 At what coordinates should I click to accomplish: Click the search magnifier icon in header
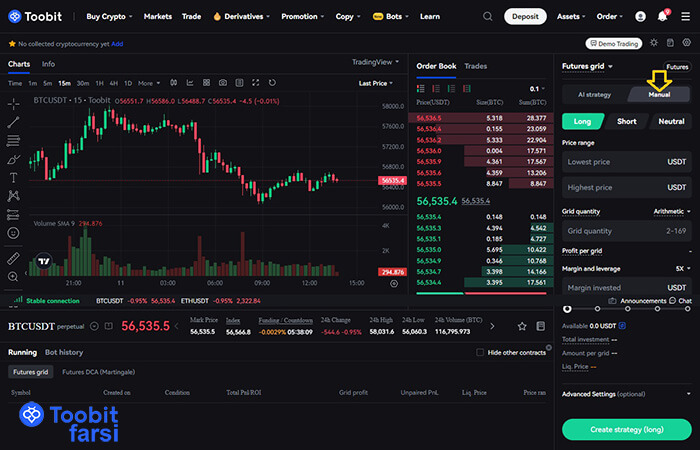(487, 17)
